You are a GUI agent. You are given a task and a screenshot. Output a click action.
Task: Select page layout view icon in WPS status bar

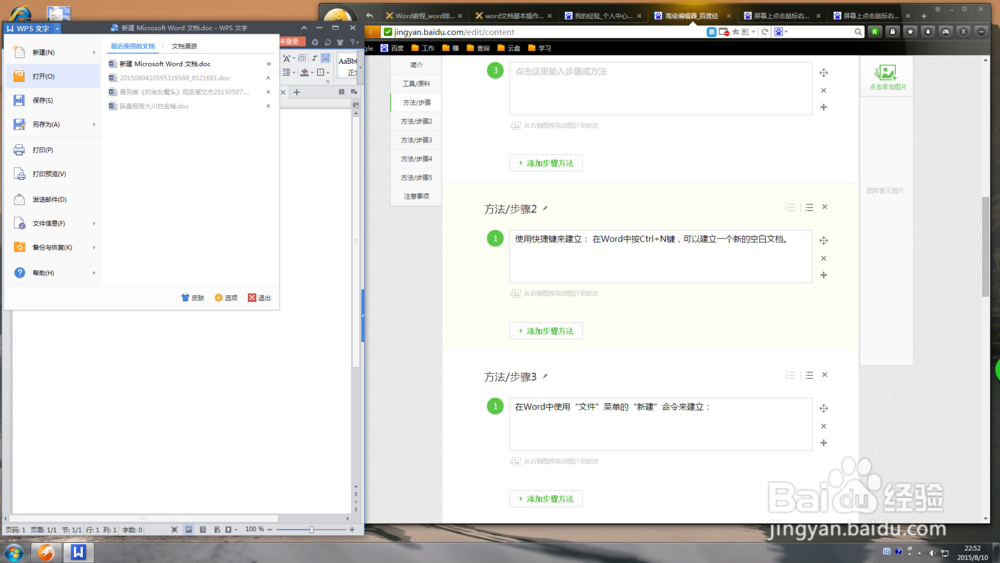point(189,529)
